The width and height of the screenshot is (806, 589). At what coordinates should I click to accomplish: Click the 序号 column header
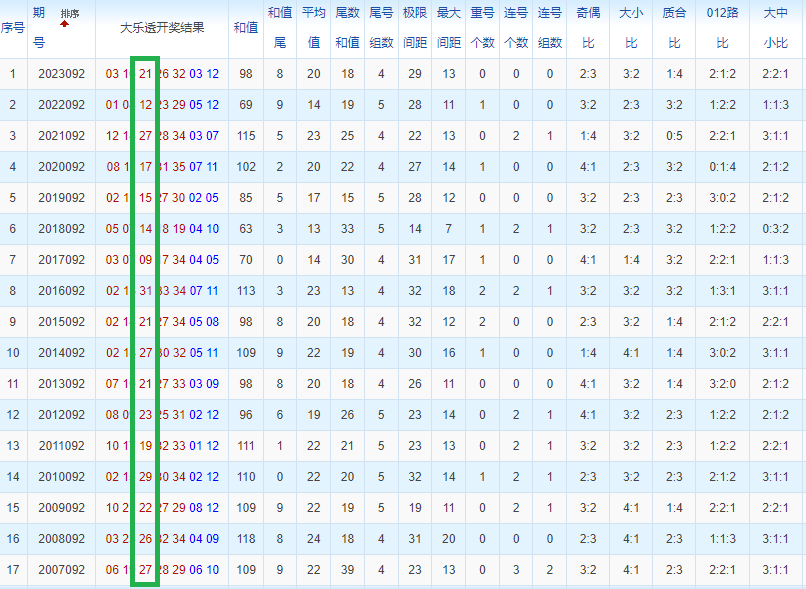pos(13,28)
